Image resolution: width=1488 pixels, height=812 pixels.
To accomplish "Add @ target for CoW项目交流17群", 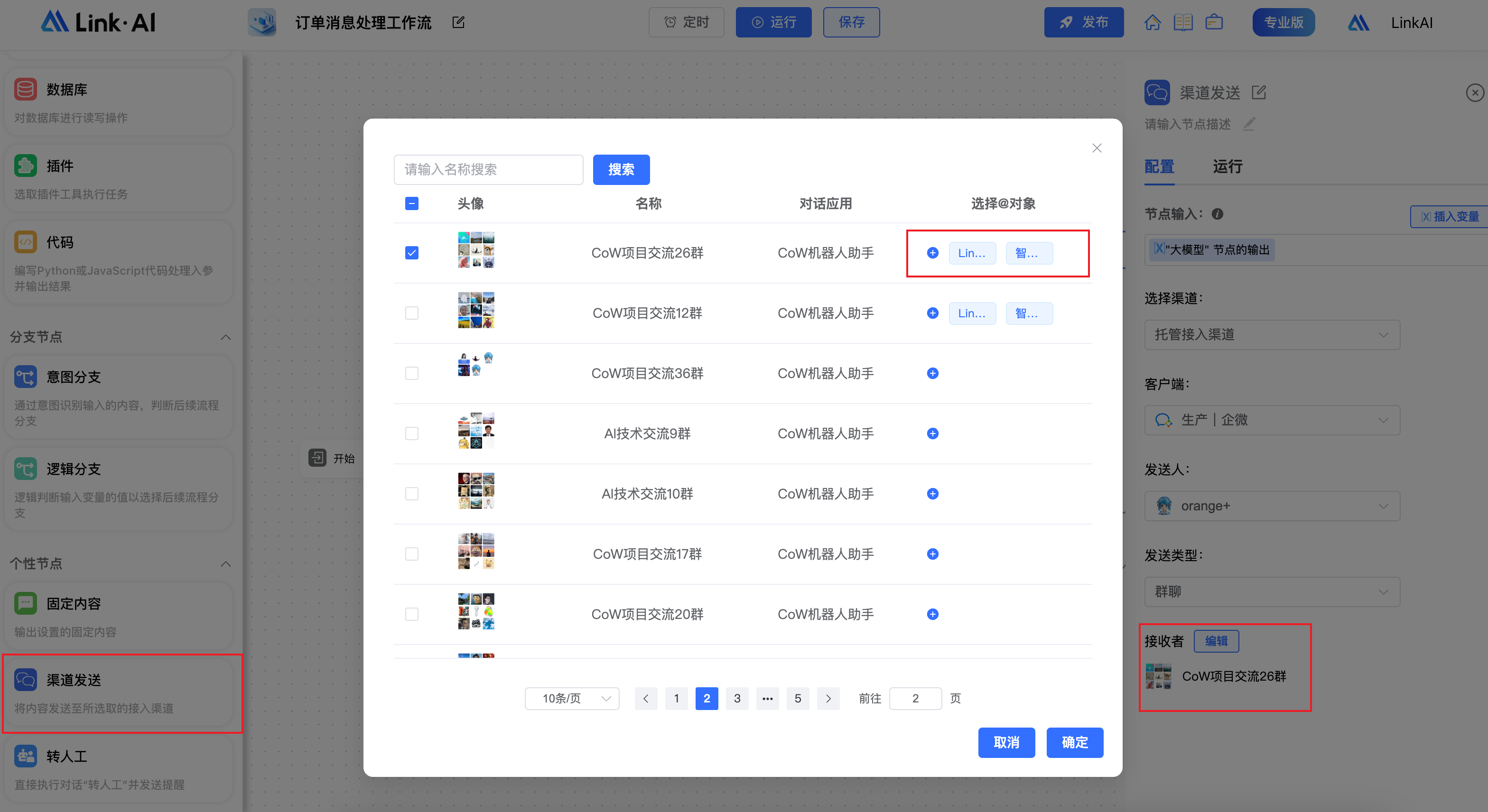I will click(x=932, y=554).
